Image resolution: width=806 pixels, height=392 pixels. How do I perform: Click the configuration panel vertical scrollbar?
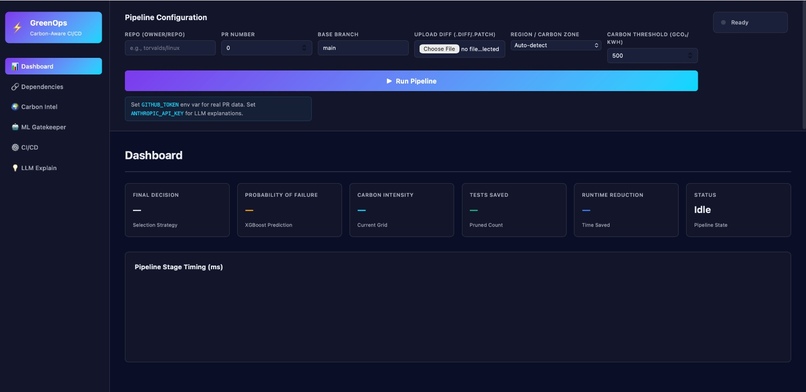pos(804,64)
